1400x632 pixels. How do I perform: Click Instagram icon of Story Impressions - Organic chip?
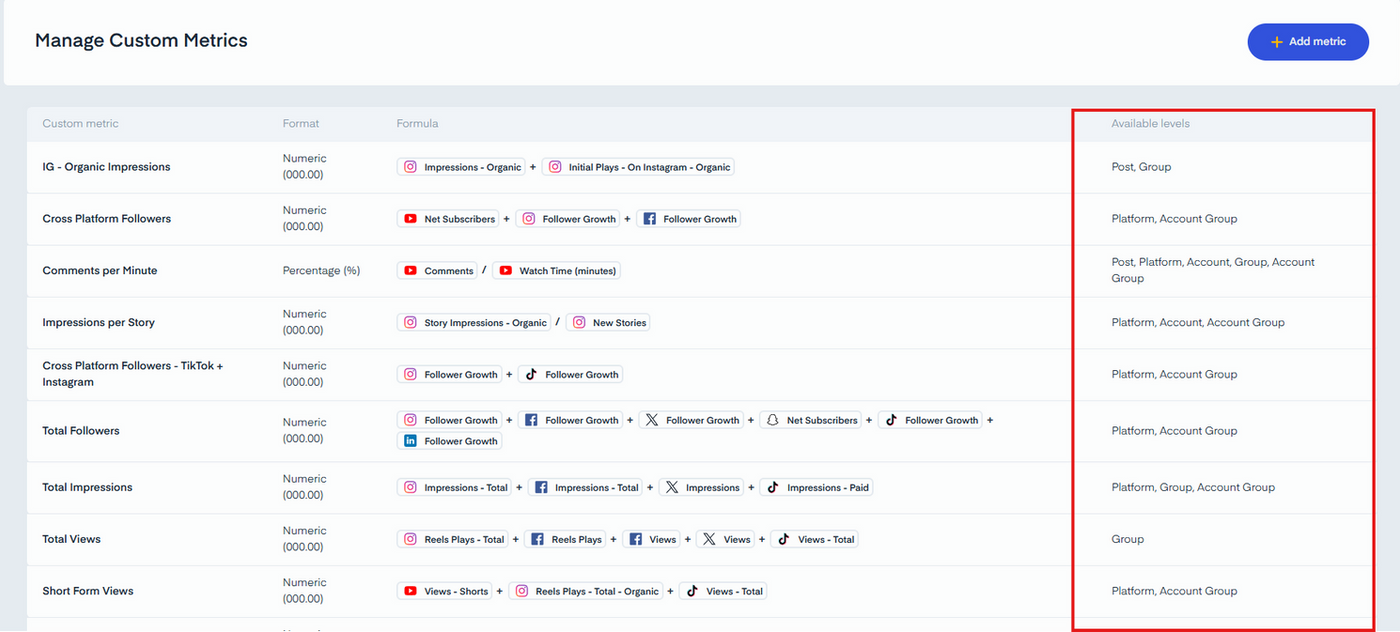click(410, 323)
